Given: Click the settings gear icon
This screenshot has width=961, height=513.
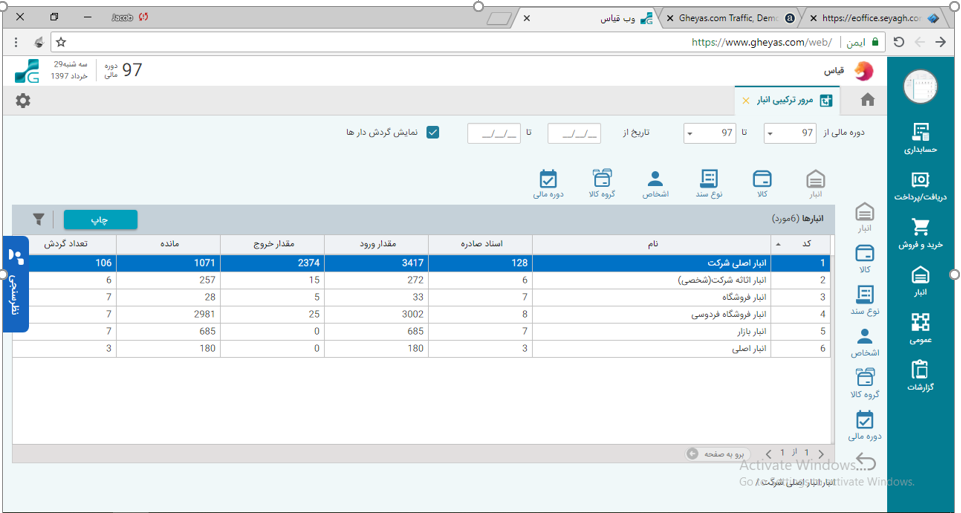Looking at the screenshot, I should click(x=23, y=101).
